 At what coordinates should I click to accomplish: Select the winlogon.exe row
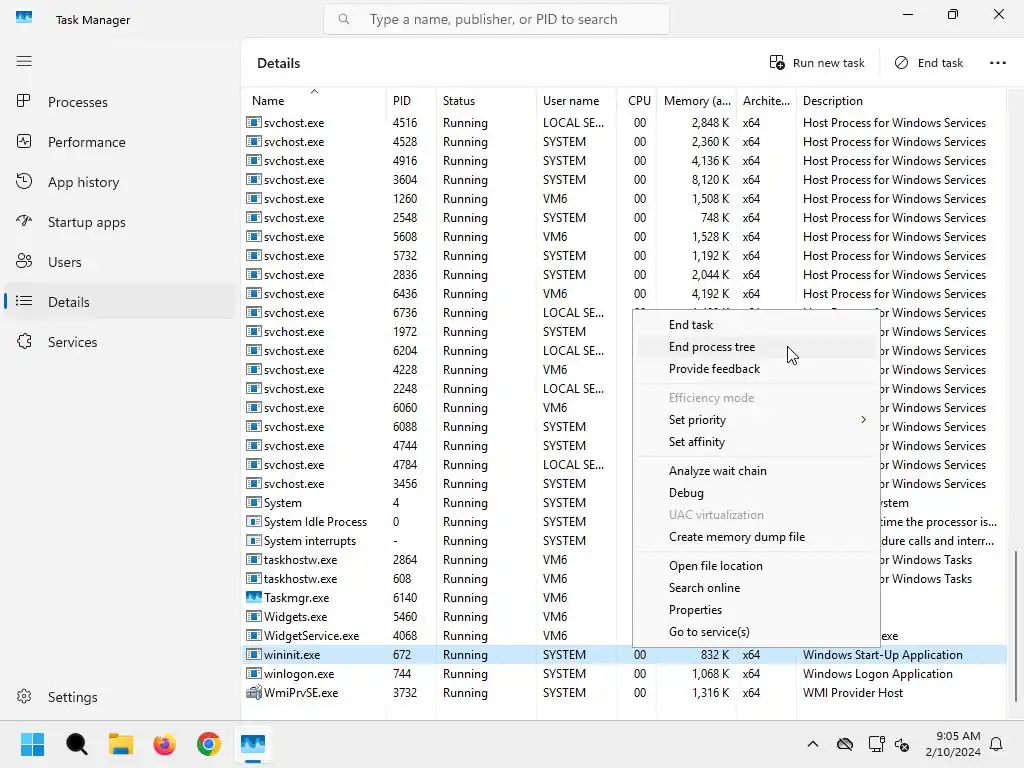pos(624,673)
